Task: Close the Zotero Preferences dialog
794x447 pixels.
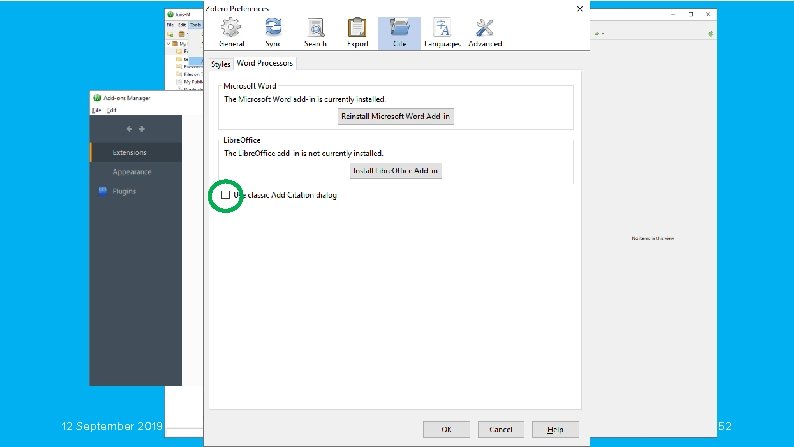Action: click(x=580, y=9)
